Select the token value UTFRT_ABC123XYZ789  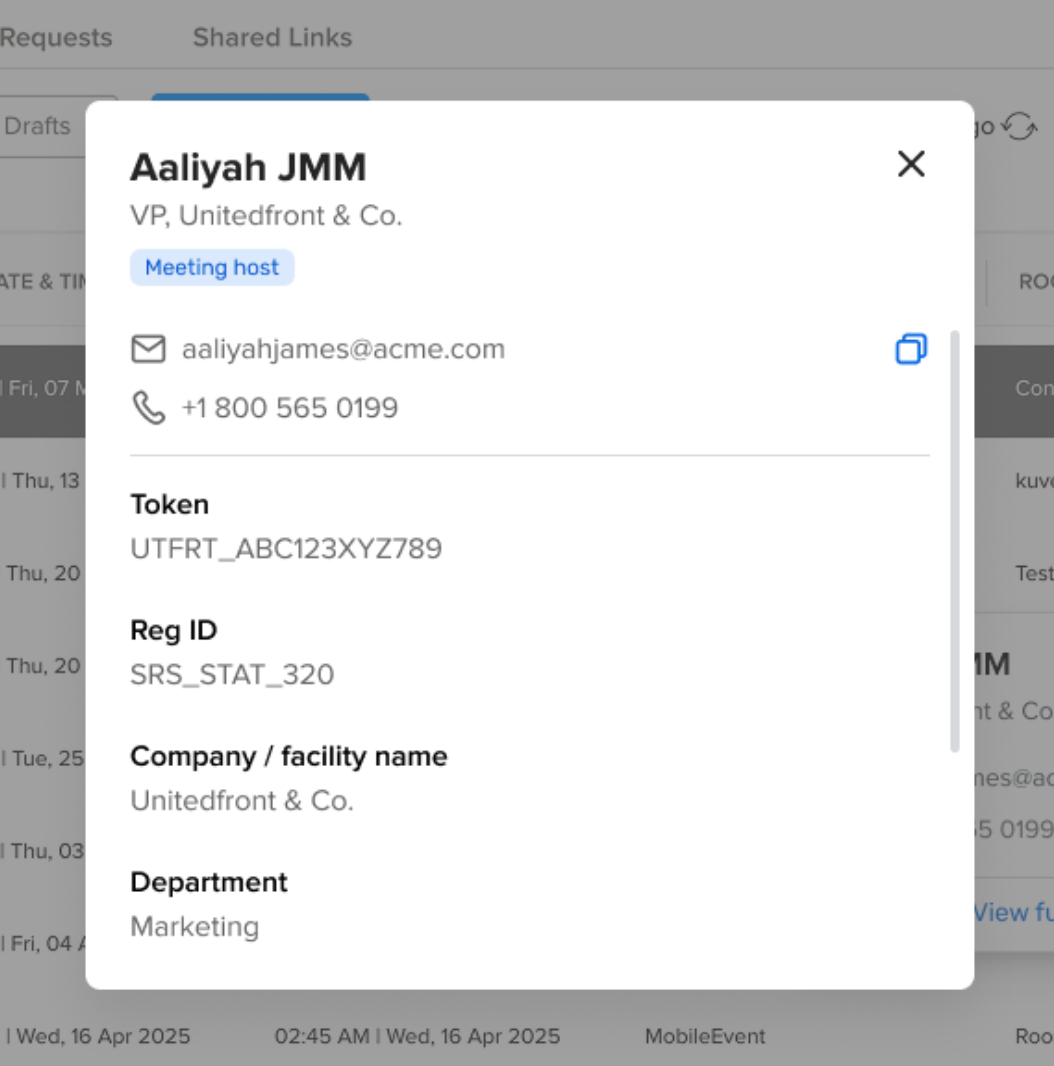coord(286,549)
